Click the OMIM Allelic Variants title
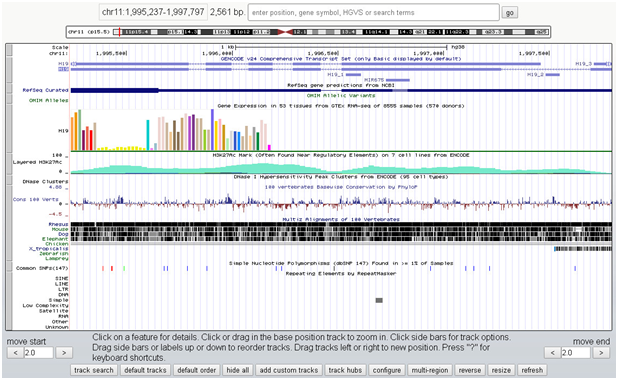This screenshot has height=380, width=618. (x=341, y=95)
